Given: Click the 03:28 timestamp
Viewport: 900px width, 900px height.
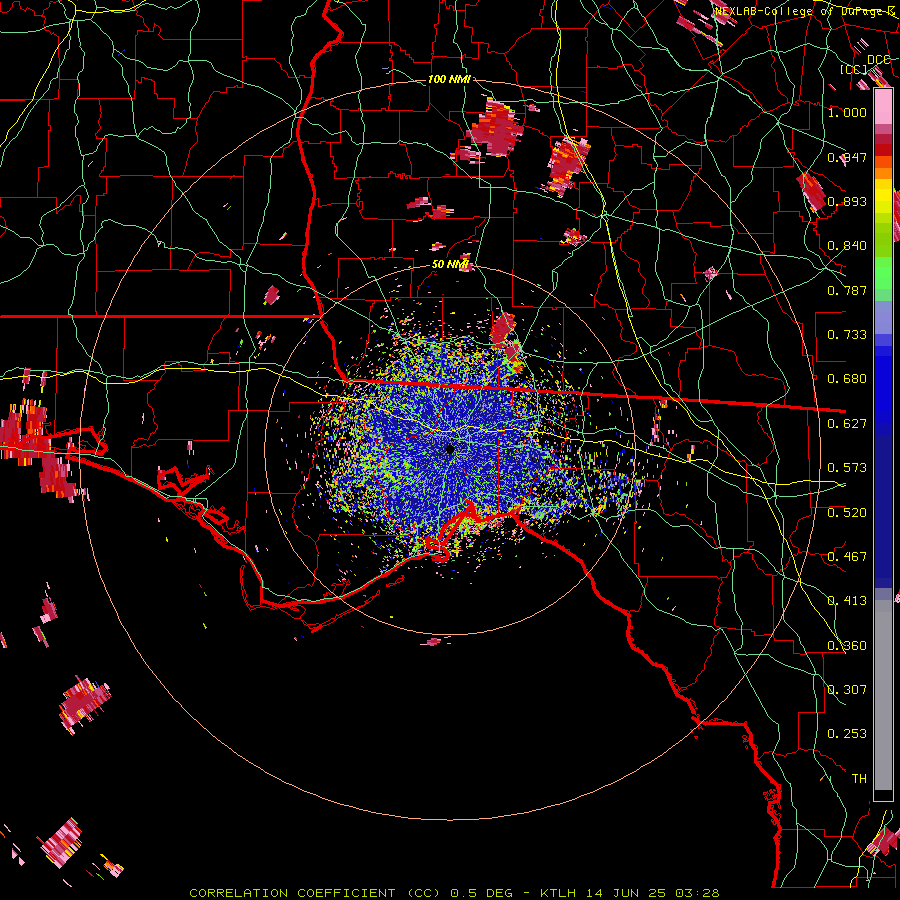Looking at the screenshot, I should [x=697, y=893].
